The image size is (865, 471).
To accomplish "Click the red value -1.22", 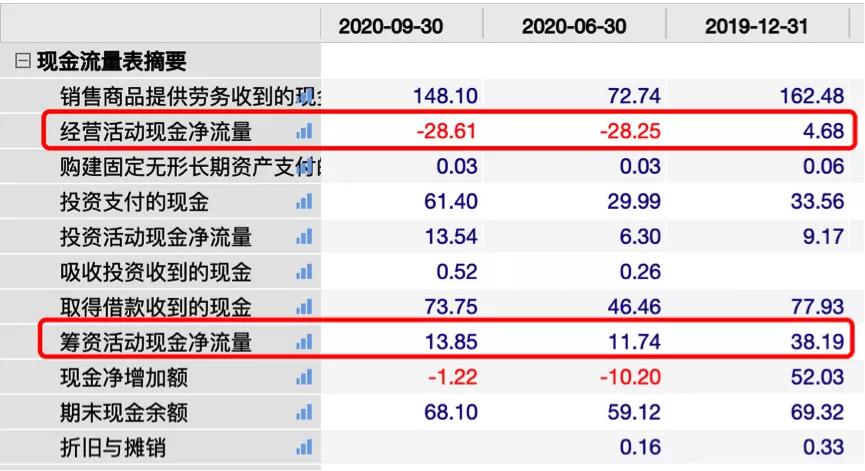I will pos(452,378).
